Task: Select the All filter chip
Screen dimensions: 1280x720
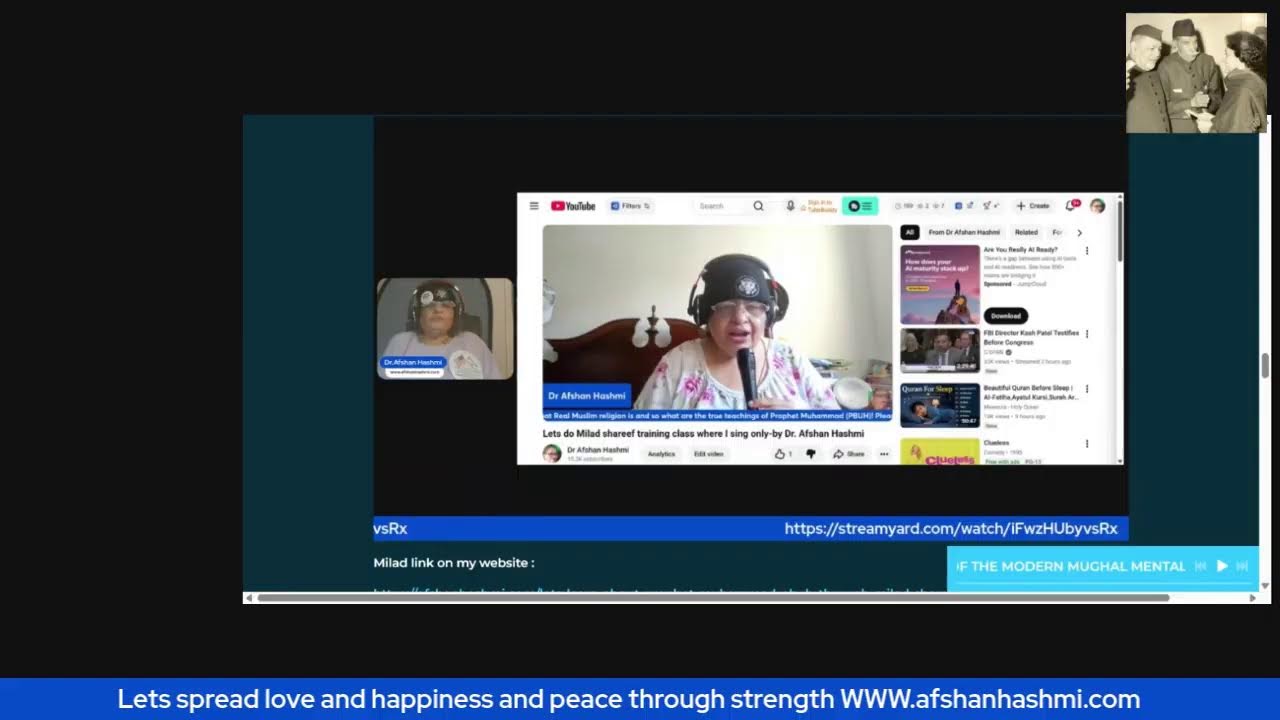Action: pos(909,232)
